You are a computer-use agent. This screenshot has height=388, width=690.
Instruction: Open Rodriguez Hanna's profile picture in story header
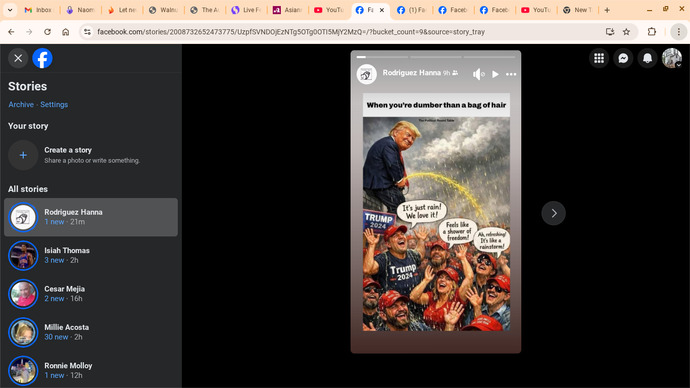coord(367,74)
